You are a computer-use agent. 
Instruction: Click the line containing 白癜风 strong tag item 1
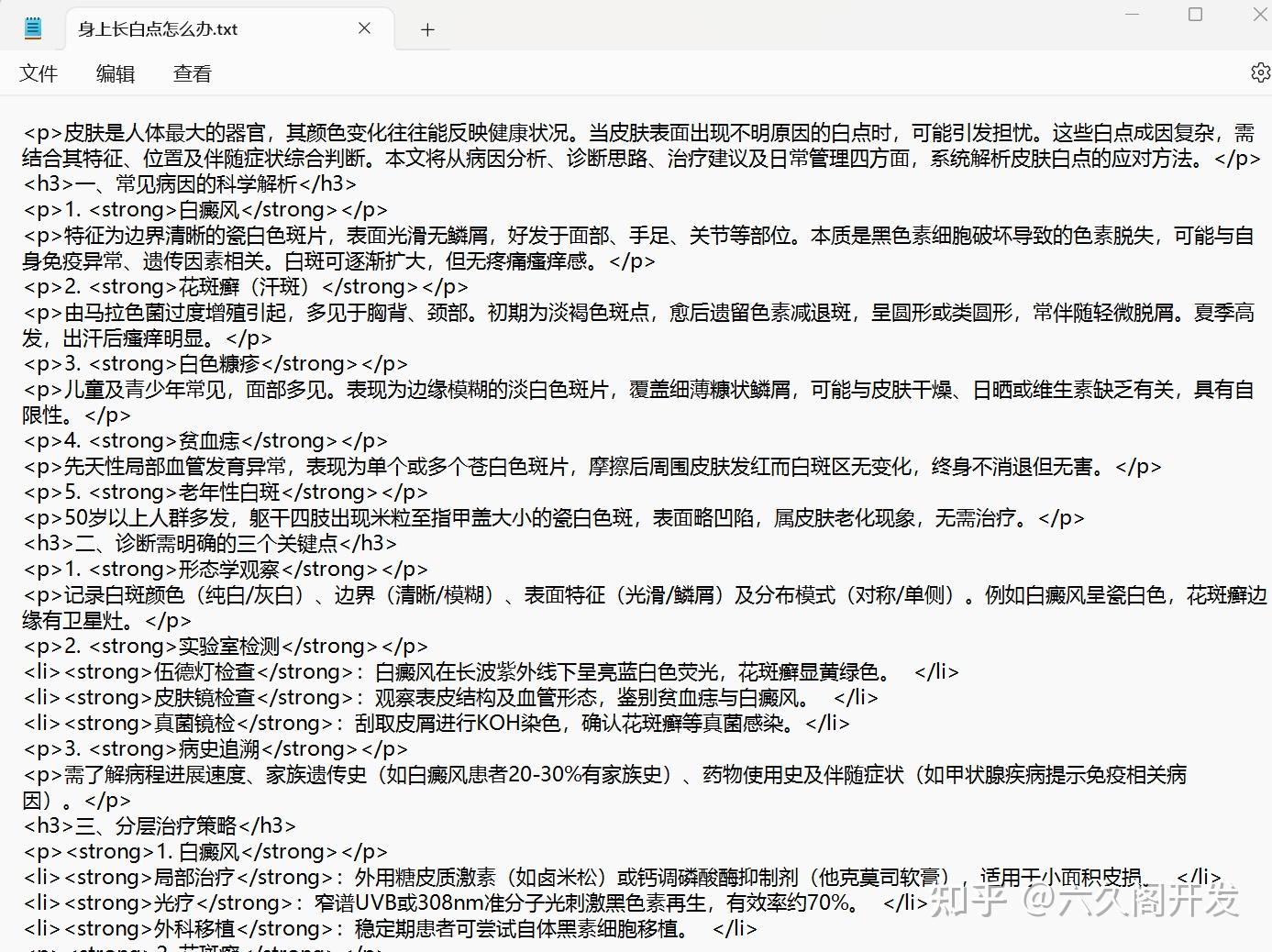pos(205,209)
